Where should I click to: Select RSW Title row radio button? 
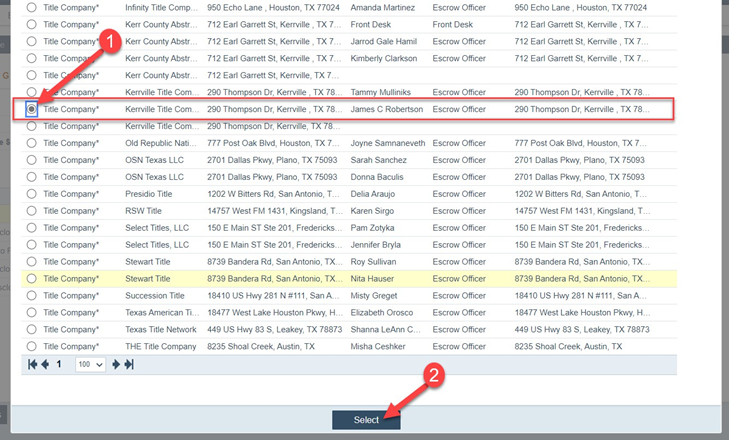[x=32, y=210]
